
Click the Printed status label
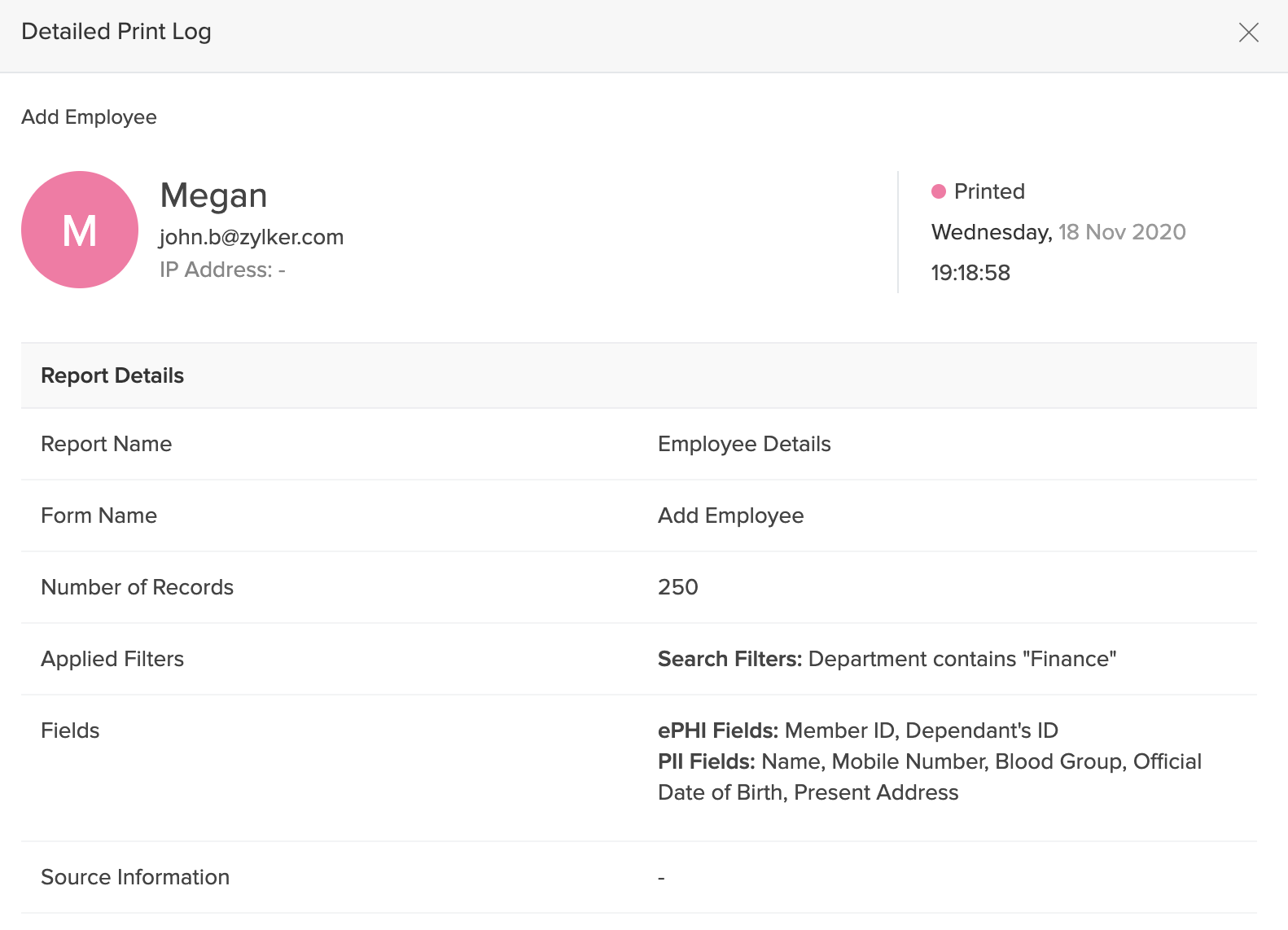click(x=988, y=191)
